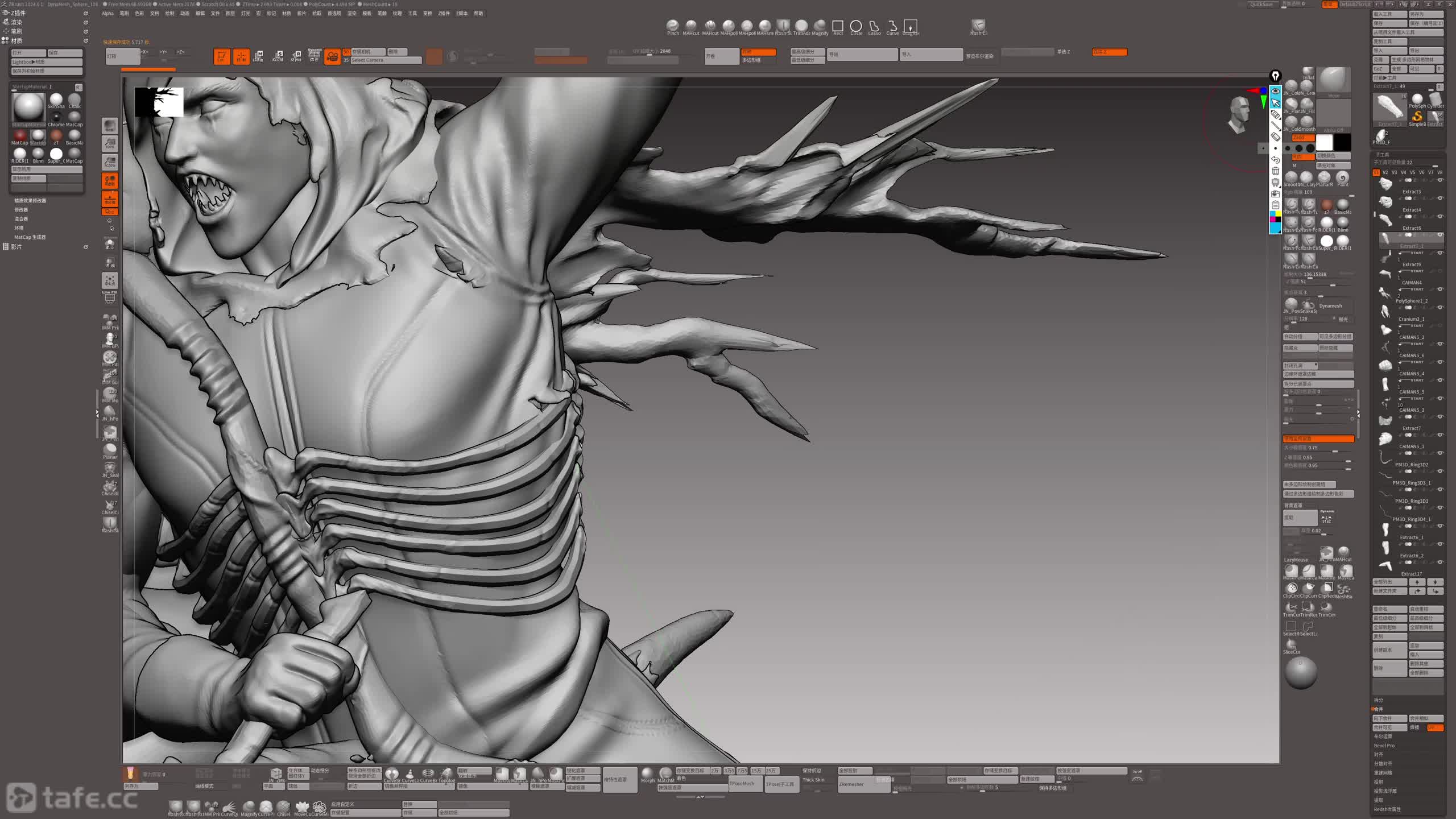Pick the white color swatch
The width and height of the screenshot is (1456, 819).
pos(1324,142)
